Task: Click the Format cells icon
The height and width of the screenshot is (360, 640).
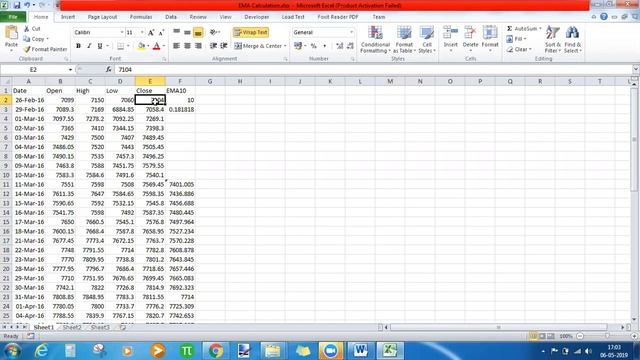Action: point(490,33)
